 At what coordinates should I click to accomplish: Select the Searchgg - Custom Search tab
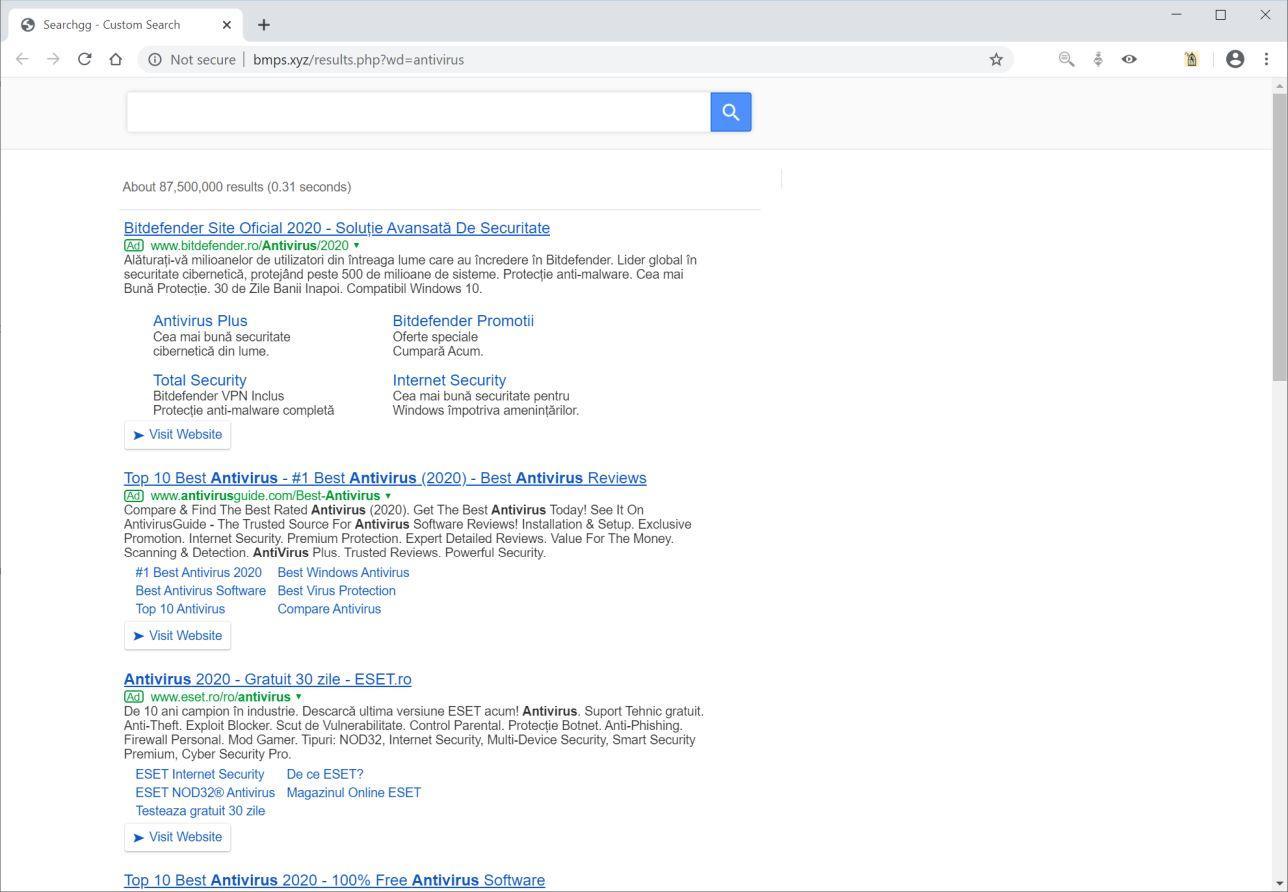pos(125,24)
